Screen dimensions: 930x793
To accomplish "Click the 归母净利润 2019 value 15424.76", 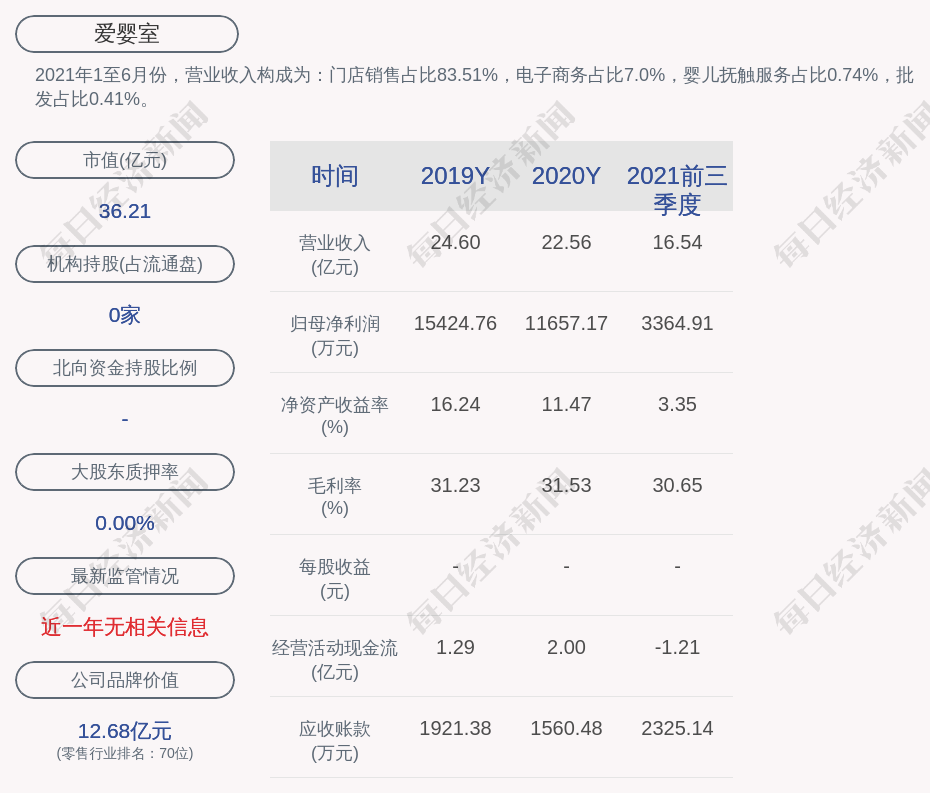I will (x=455, y=324).
